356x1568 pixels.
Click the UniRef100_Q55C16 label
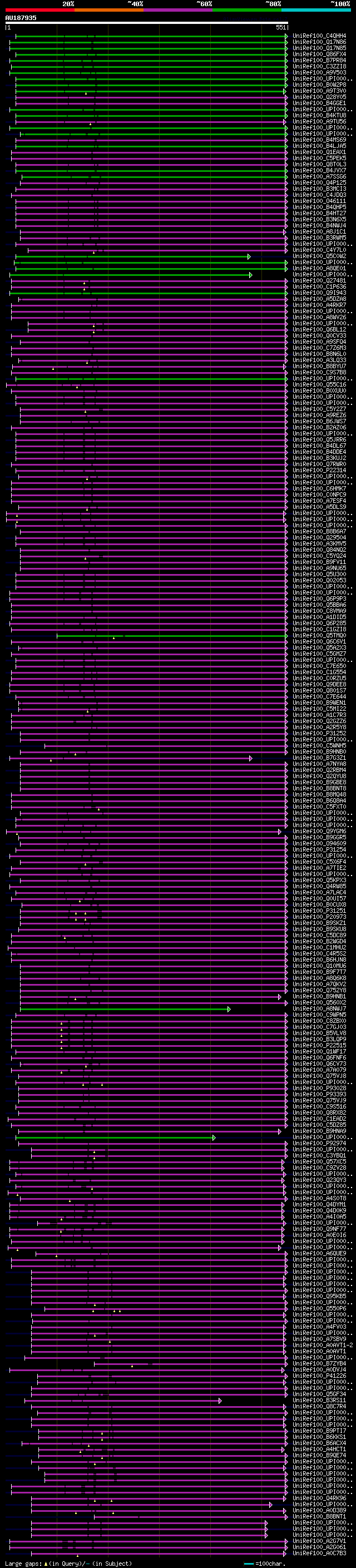click(319, 385)
